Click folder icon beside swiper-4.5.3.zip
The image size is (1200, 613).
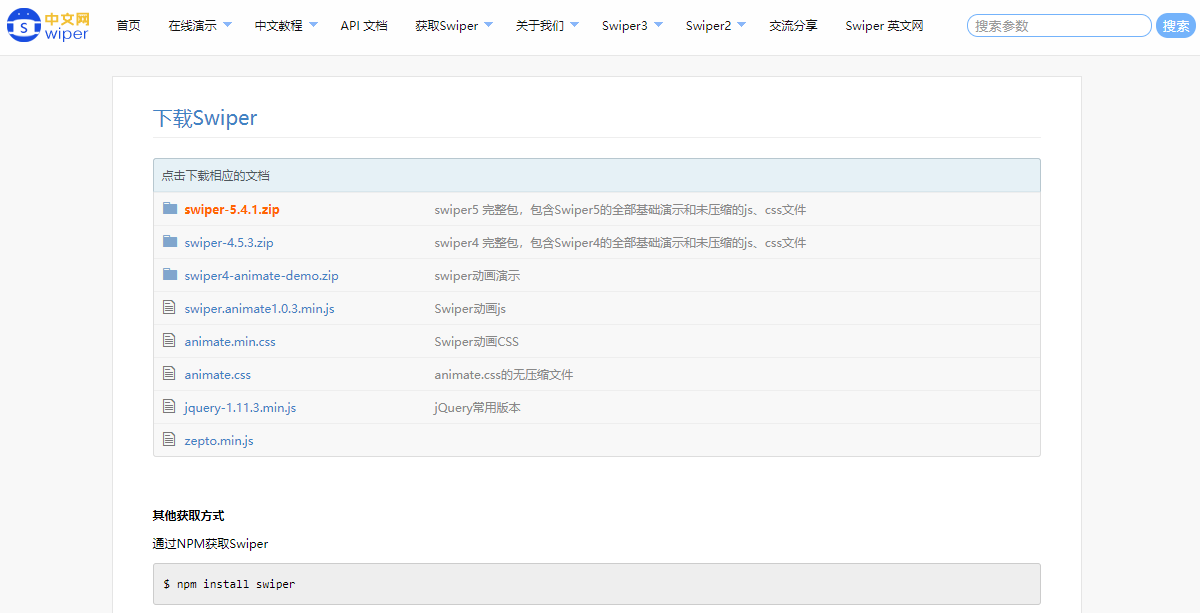coord(169,242)
